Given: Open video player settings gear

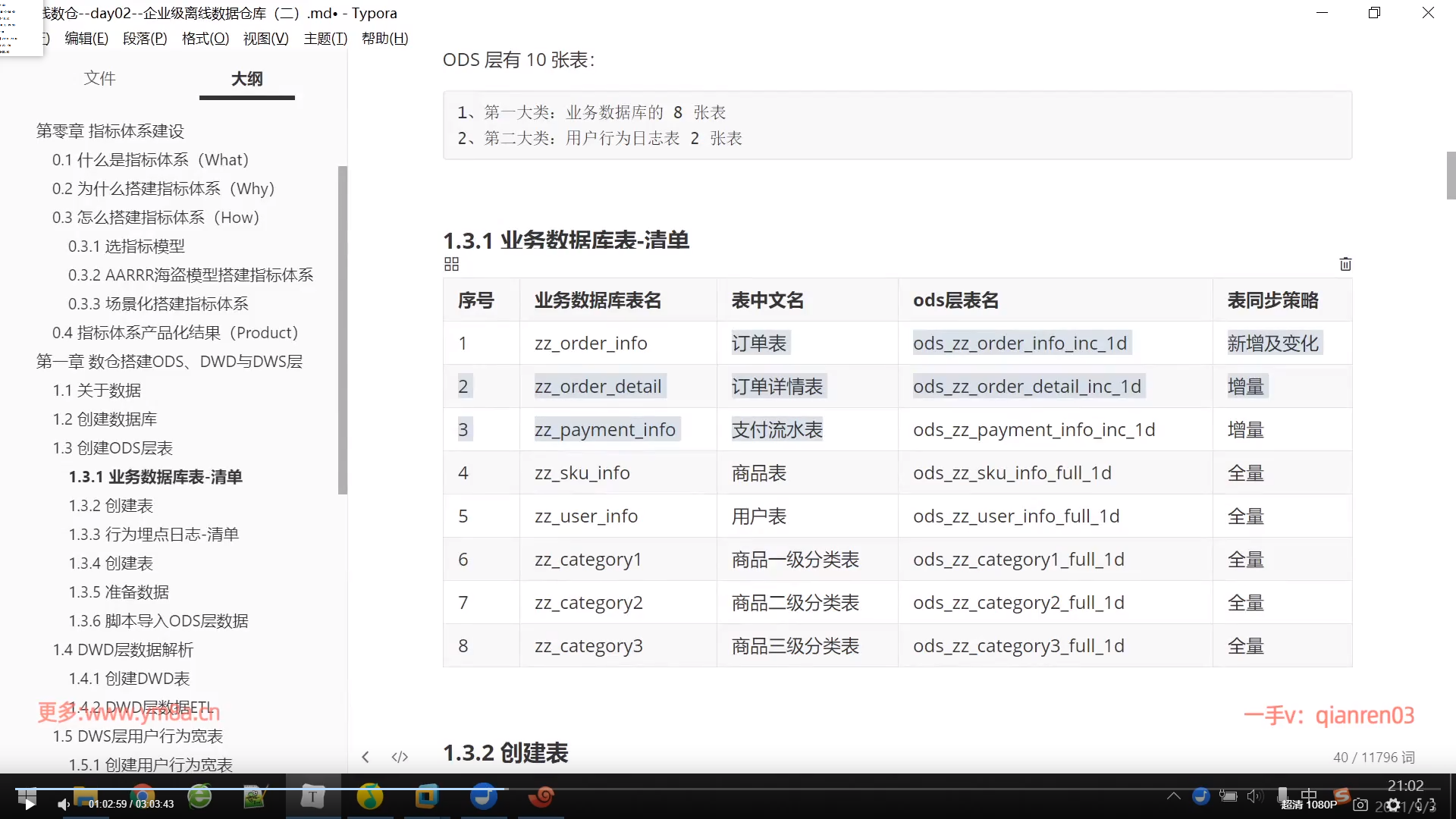Looking at the screenshot, I should click(1394, 805).
